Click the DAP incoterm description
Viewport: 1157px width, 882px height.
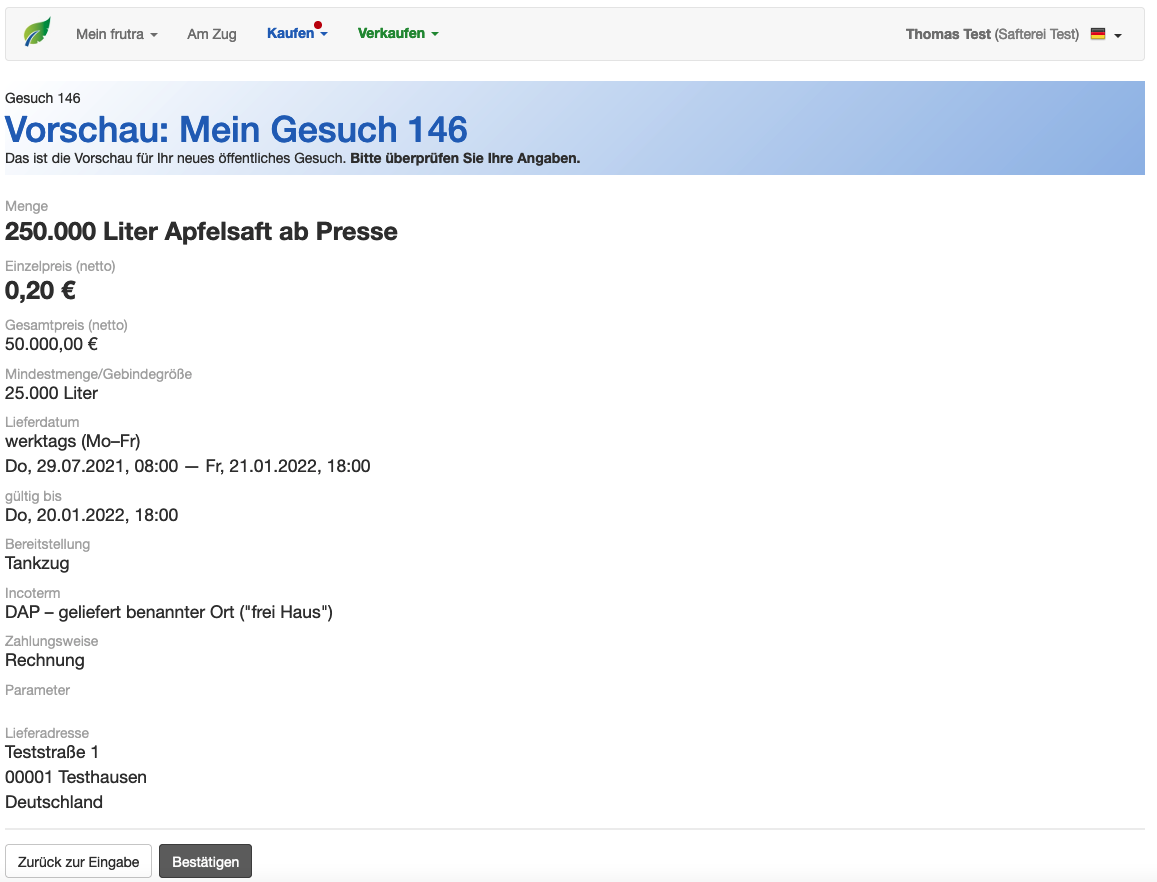pos(169,612)
